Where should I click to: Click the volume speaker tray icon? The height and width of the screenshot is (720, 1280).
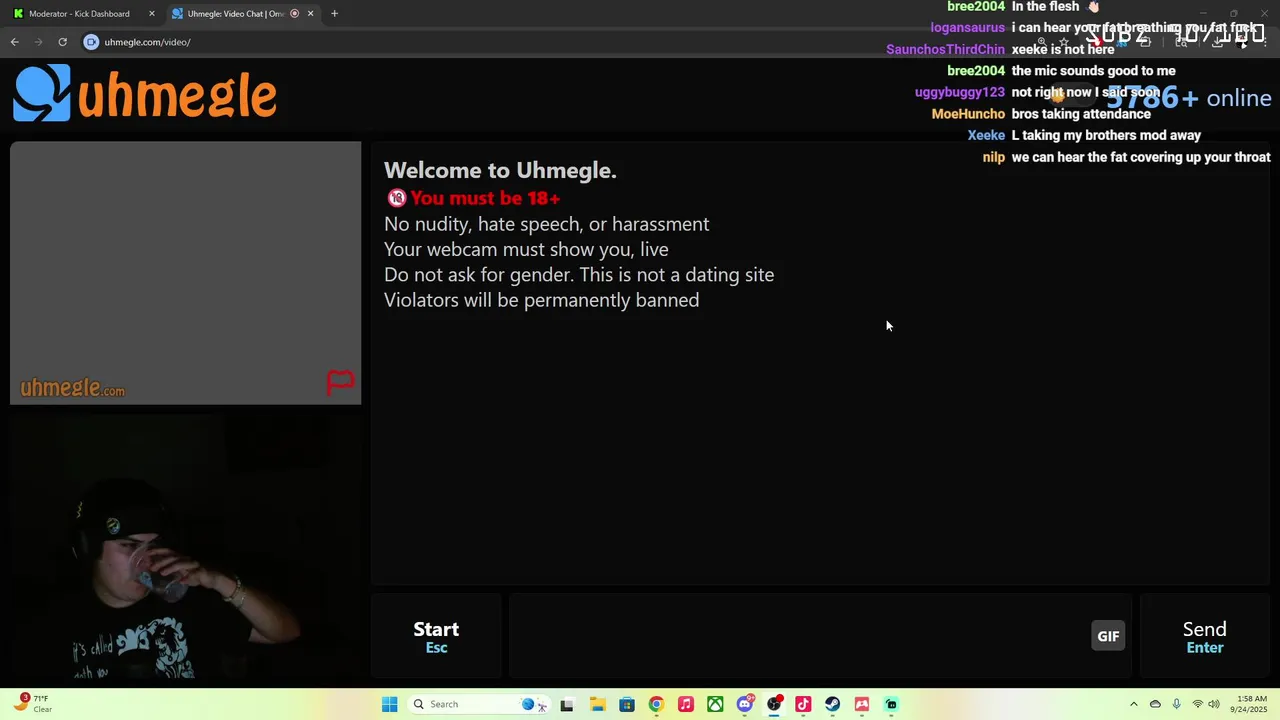pyautogui.click(x=1214, y=704)
